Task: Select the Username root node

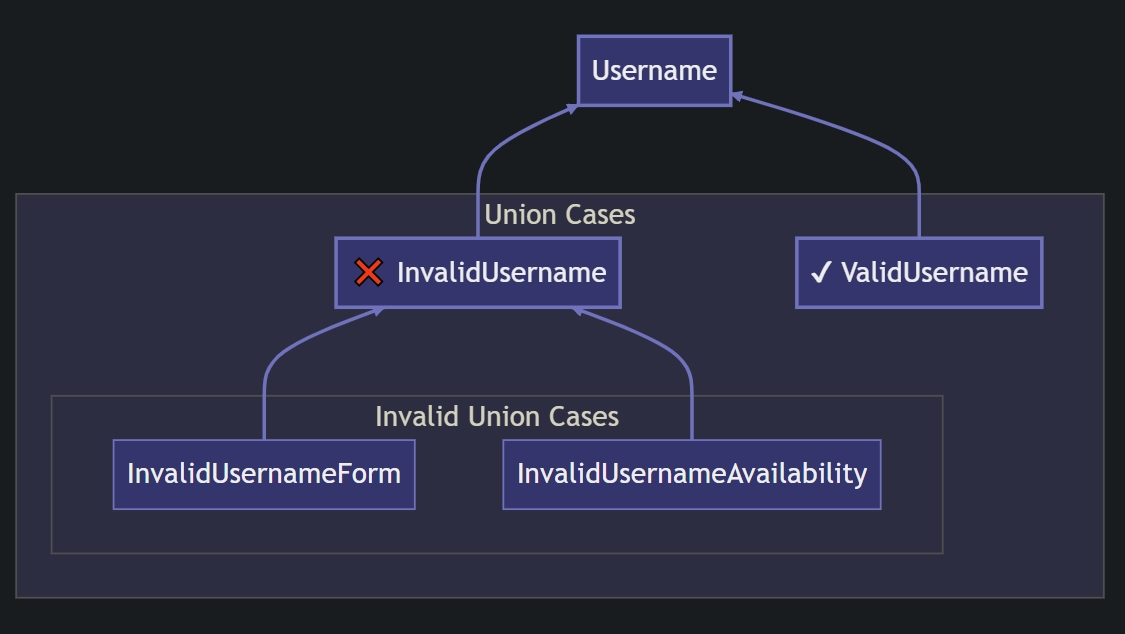Action: click(x=654, y=70)
